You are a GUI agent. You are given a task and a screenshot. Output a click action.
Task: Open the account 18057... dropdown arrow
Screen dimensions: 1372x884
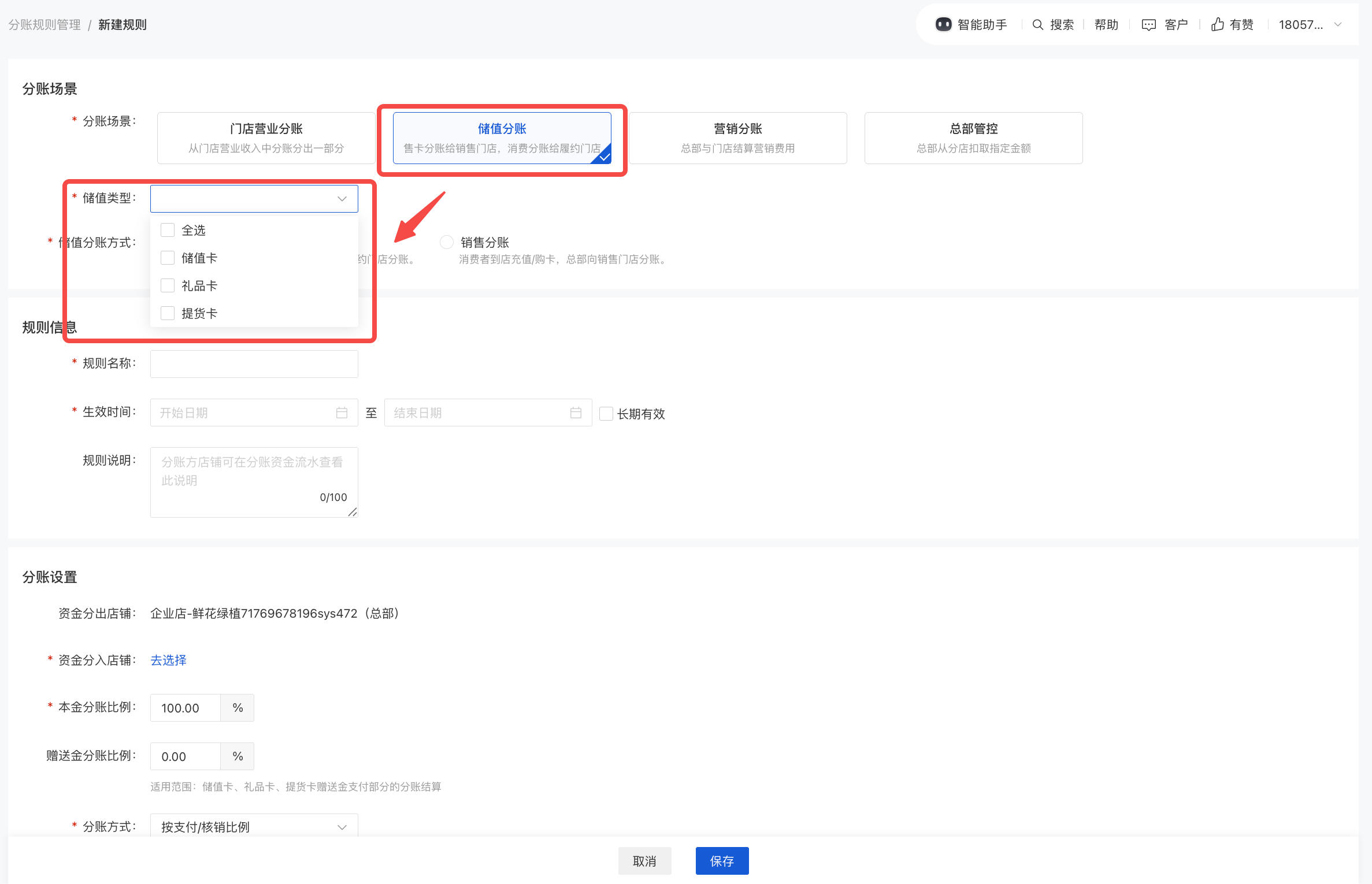(x=1337, y=24)
